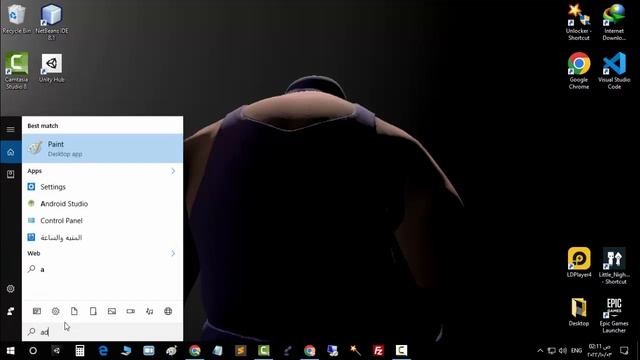Filter search results by Videos
The image size is (640, 360).
[131, 311]
